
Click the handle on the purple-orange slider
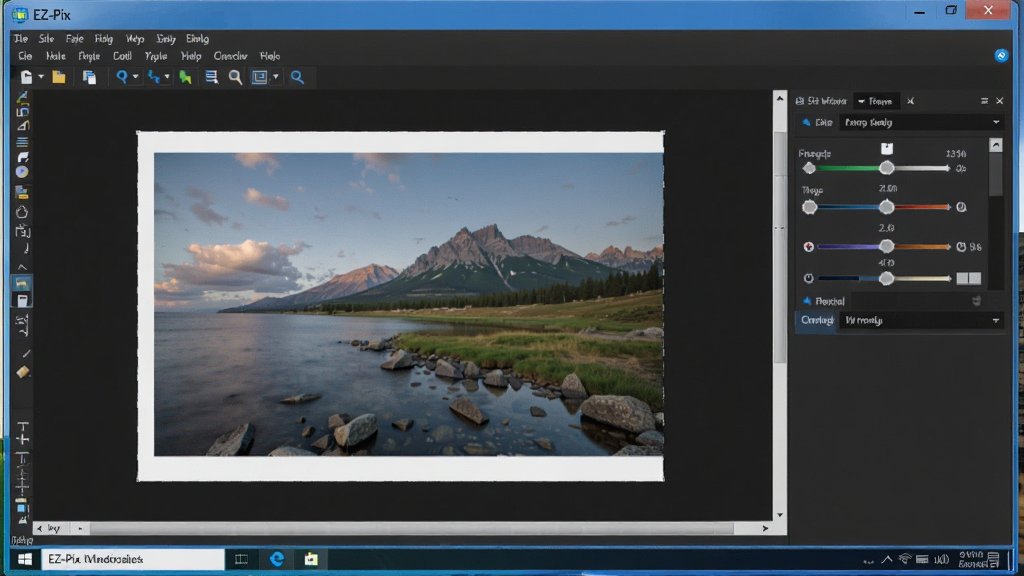coord(886,246)
